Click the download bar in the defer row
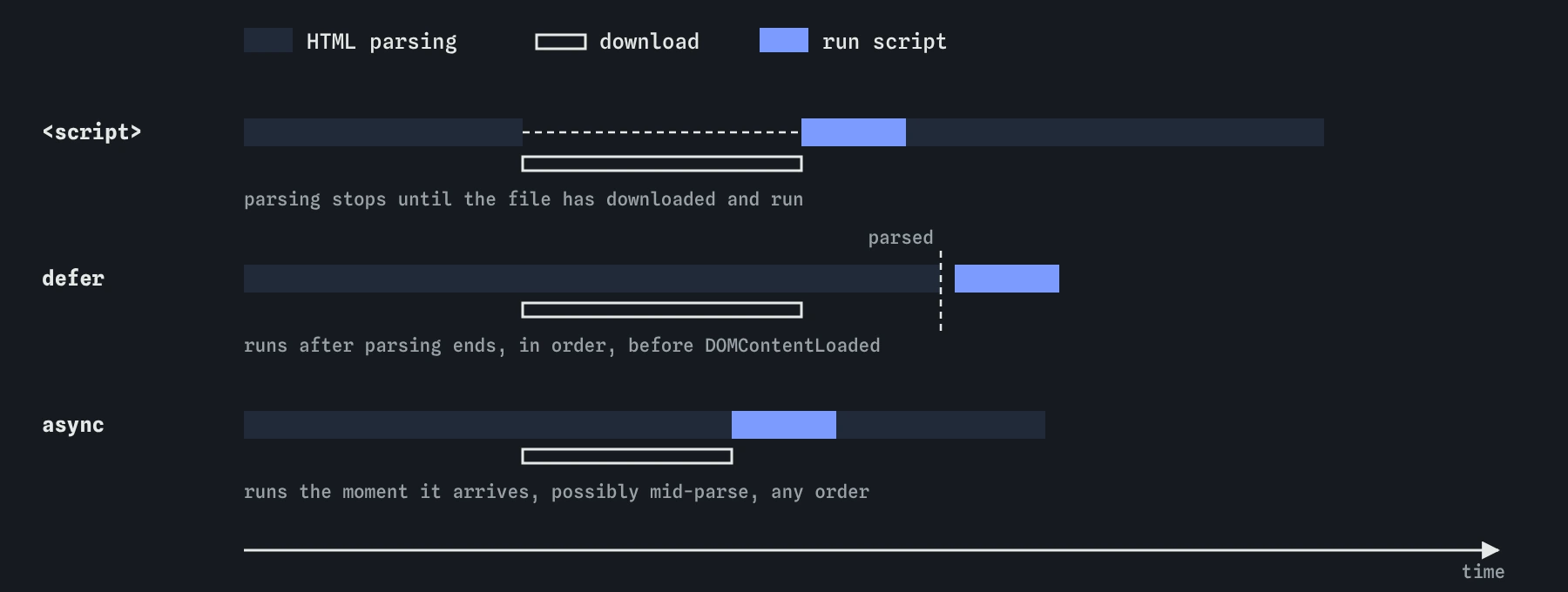This screenshot has height=592, width=1568. (662, 310)
